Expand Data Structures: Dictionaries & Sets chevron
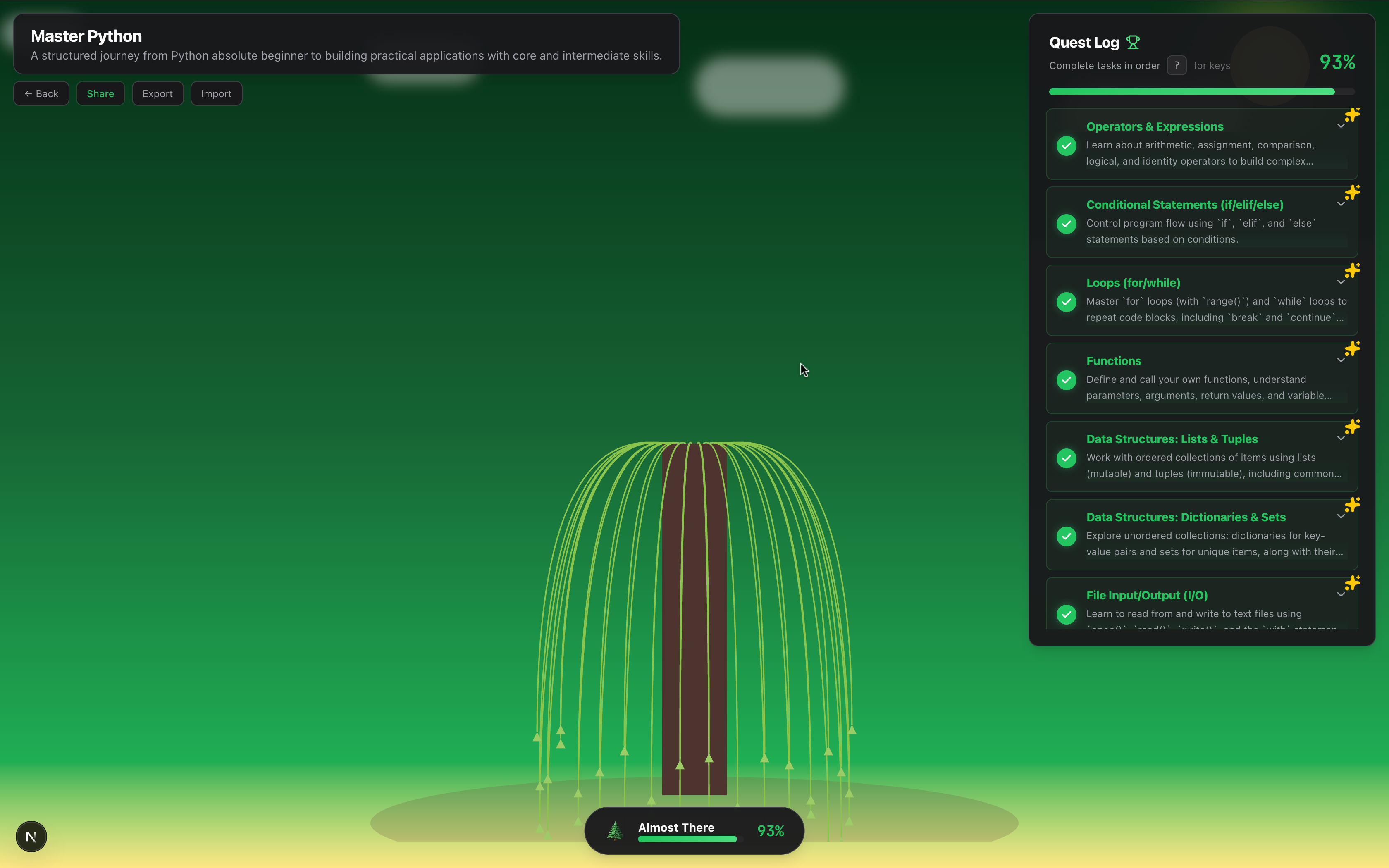Viewport: 1389px width, 868px height. click(x=1340, y=517)
